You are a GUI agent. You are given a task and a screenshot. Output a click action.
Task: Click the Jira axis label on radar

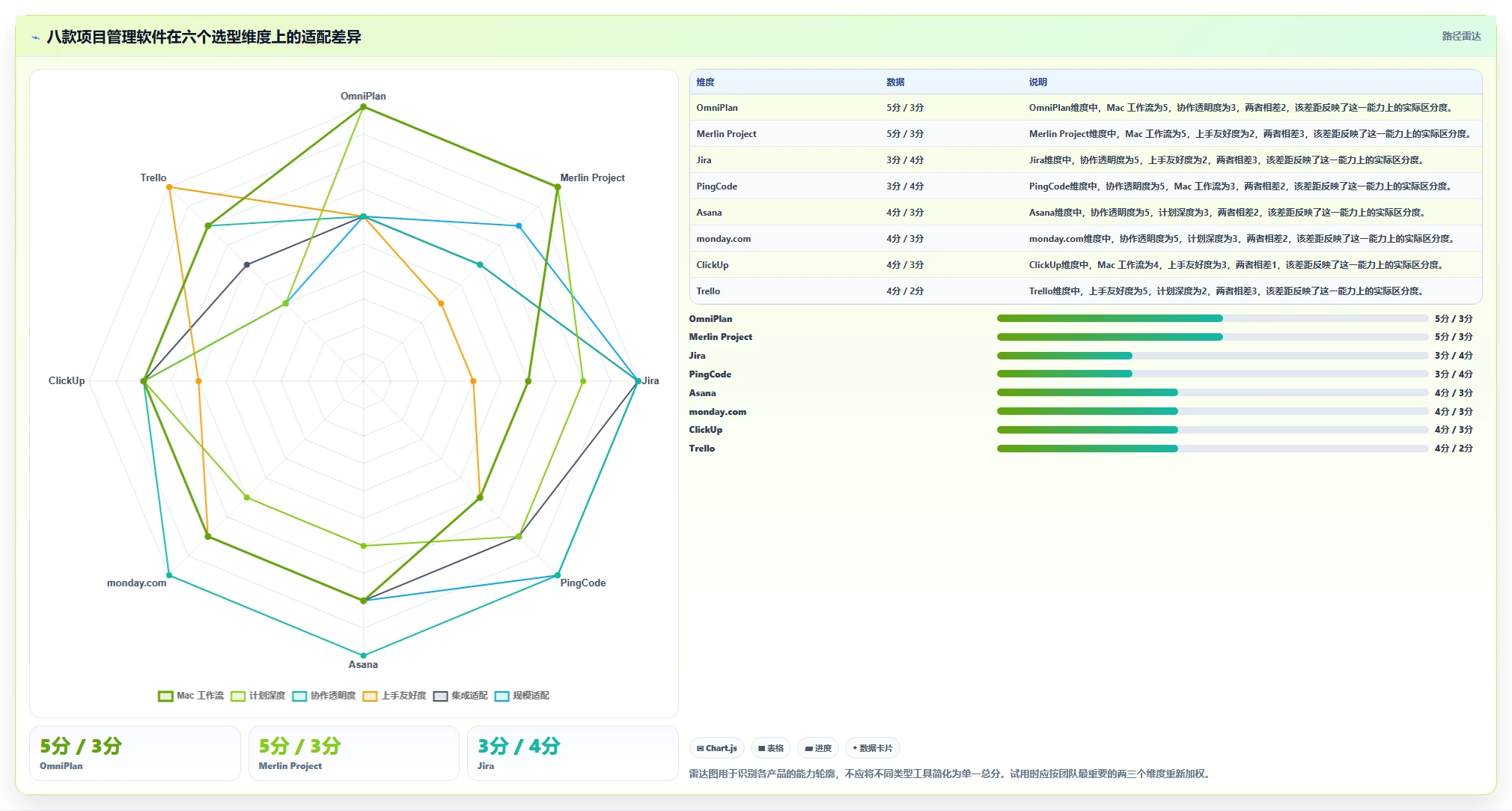650,380
